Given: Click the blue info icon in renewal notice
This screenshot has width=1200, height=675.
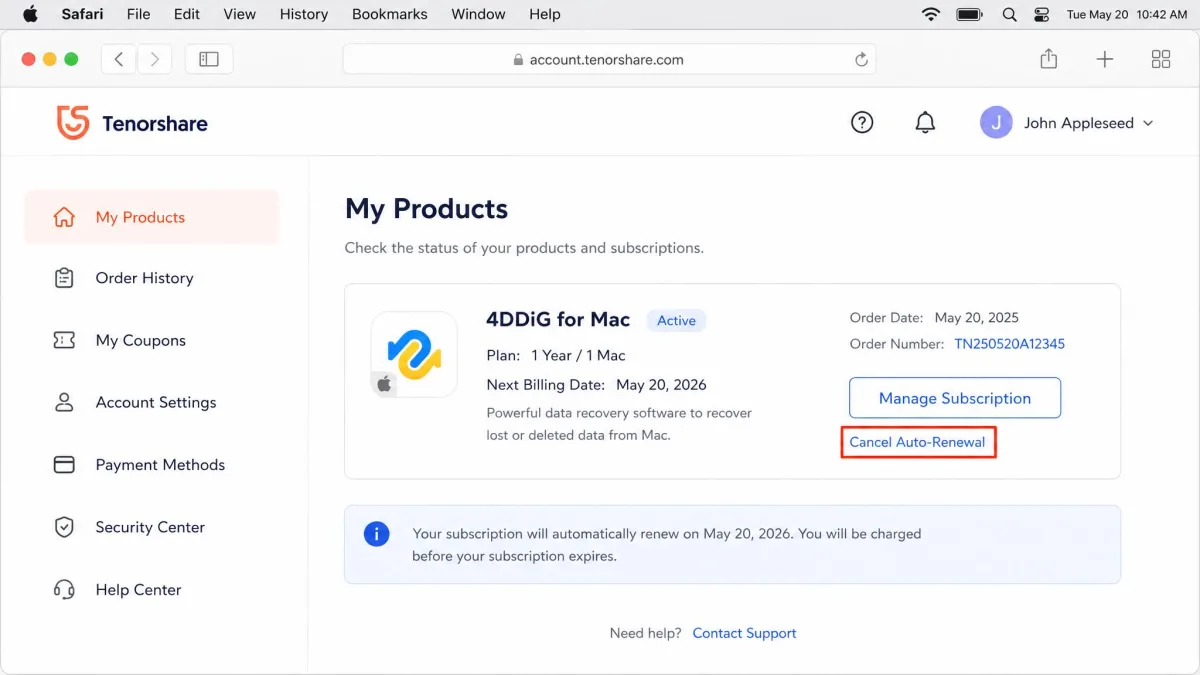Looking at the screenshot, I should 377,533.
